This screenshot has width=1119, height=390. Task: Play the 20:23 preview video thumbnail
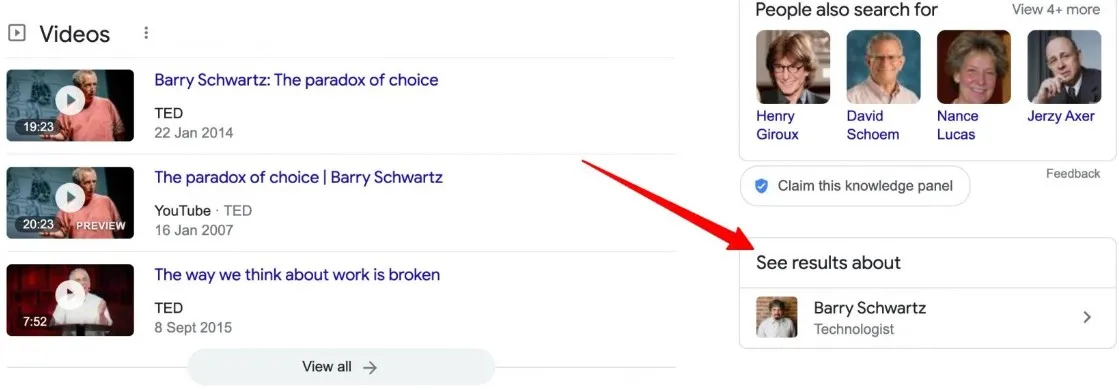70,202
